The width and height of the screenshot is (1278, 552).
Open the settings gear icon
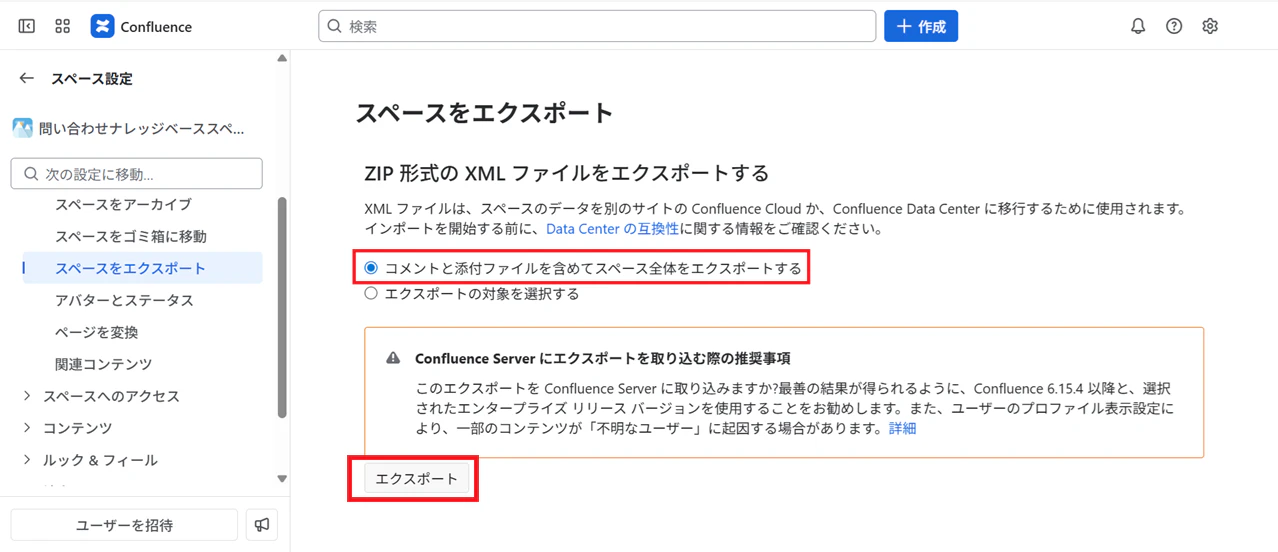[x=1210, y=26]
